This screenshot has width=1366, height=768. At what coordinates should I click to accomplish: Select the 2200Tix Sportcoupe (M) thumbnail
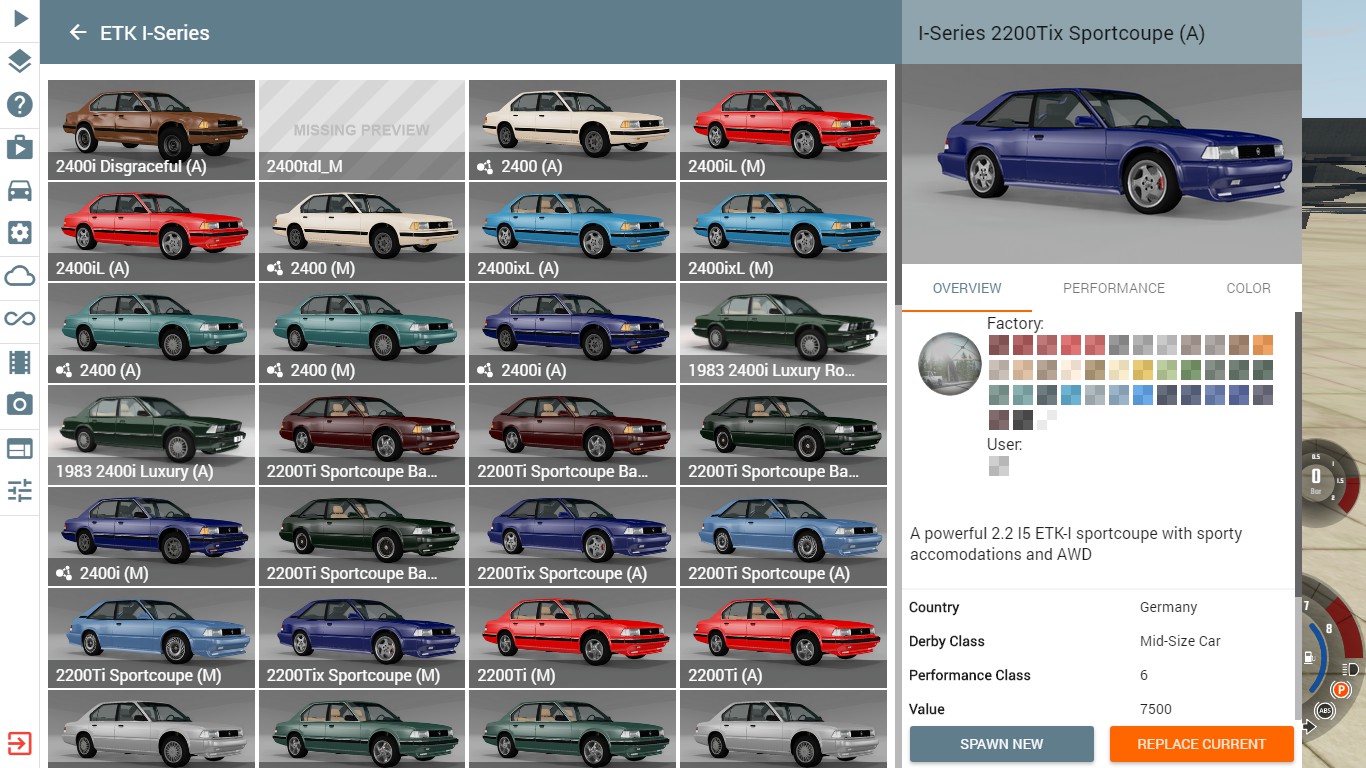point(362,638)
